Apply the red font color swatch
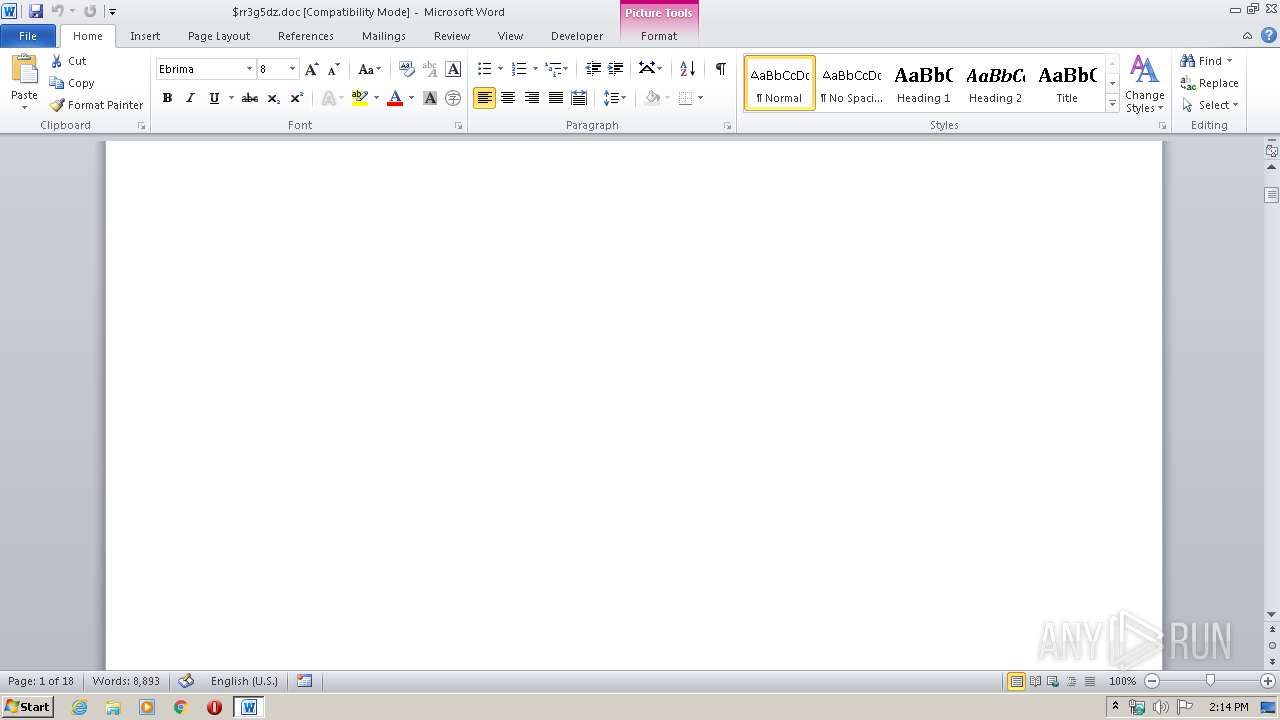 tap(395, 98)
